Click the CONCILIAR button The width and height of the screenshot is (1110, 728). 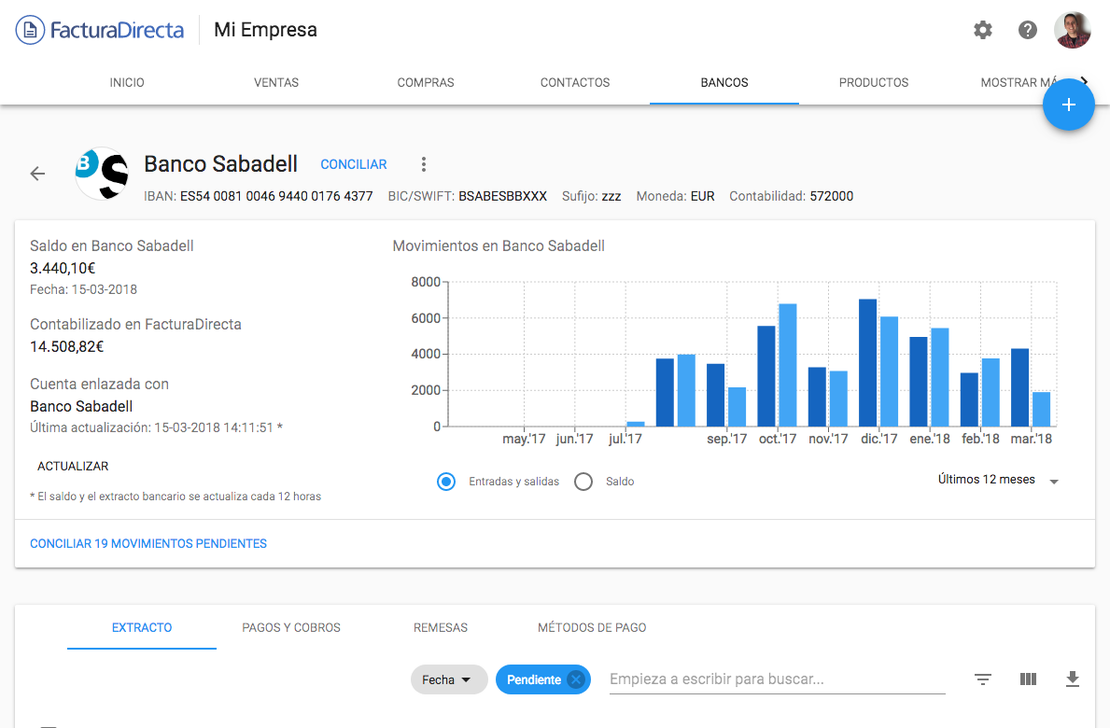[x=353, y=165]
